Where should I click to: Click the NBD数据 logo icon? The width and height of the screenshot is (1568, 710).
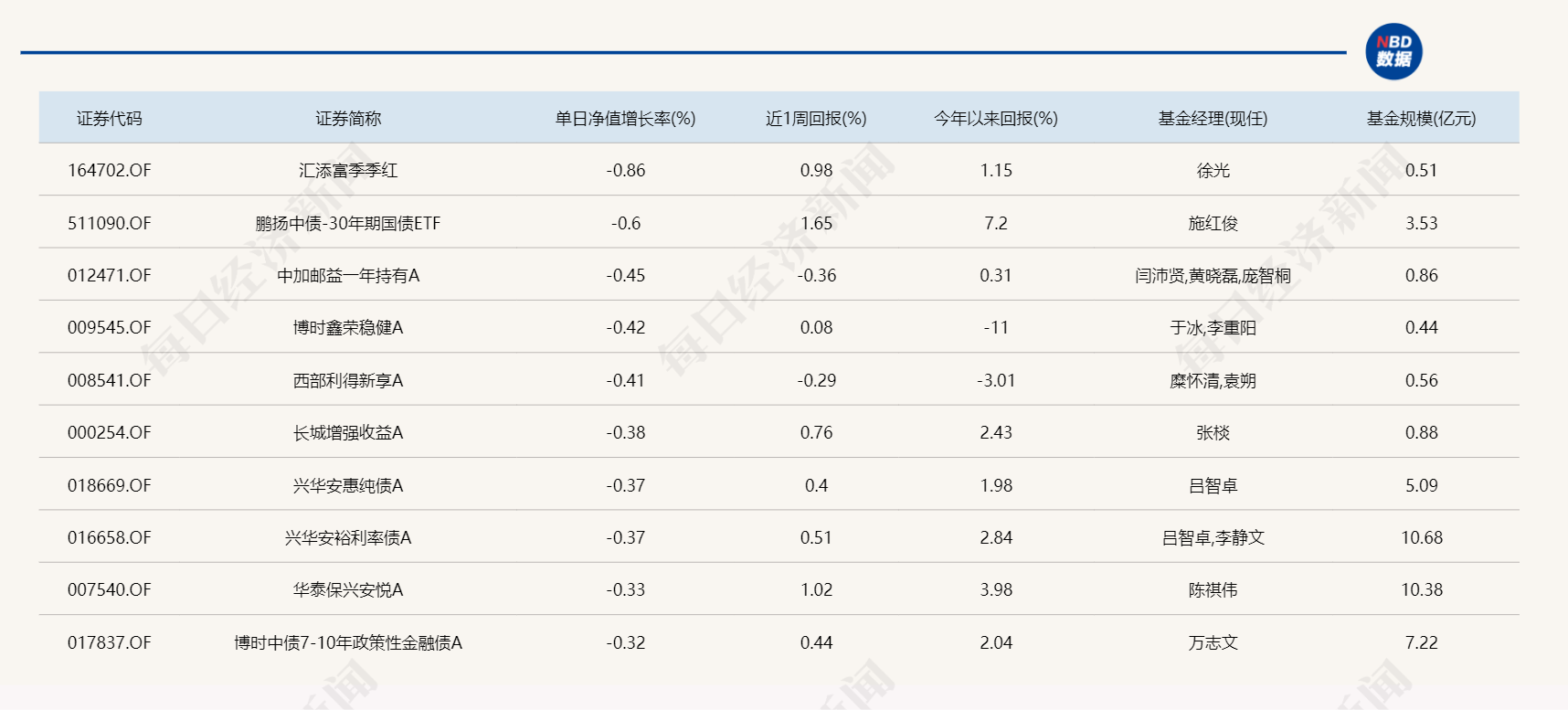(1393, 51)
